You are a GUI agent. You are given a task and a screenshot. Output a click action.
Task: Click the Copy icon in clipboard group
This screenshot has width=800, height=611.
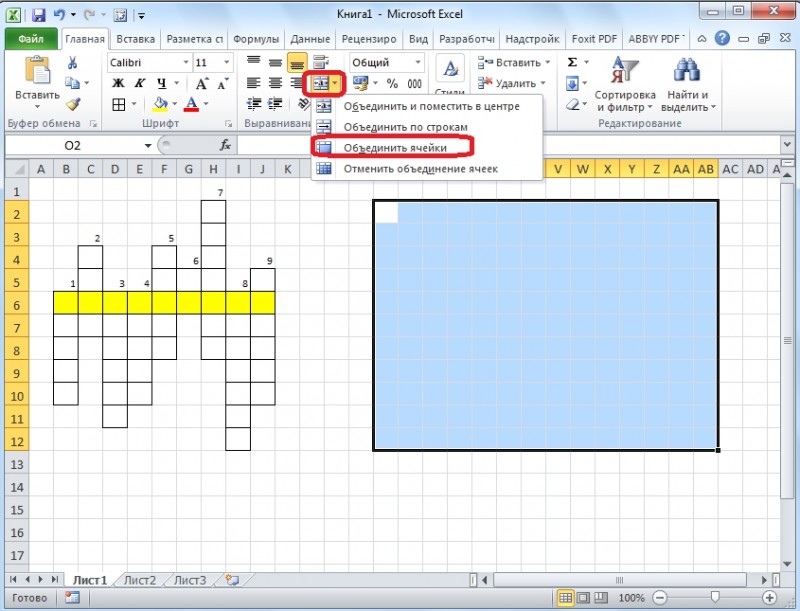72,83
